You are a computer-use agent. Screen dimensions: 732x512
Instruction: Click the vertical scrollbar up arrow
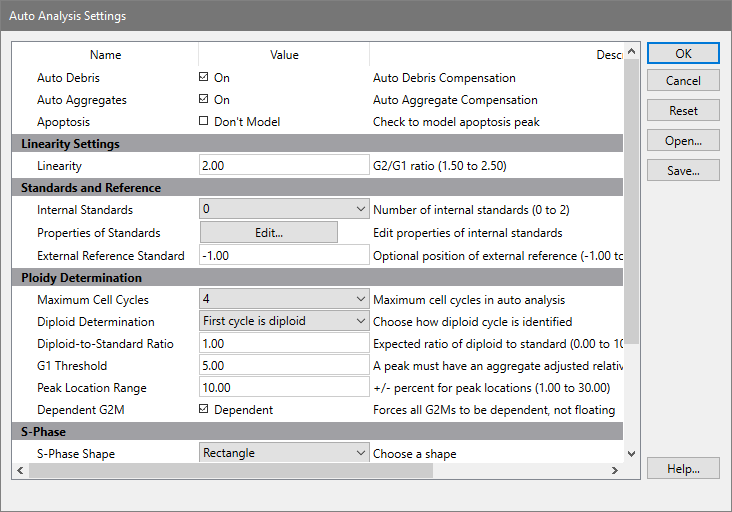click(632, 51)
